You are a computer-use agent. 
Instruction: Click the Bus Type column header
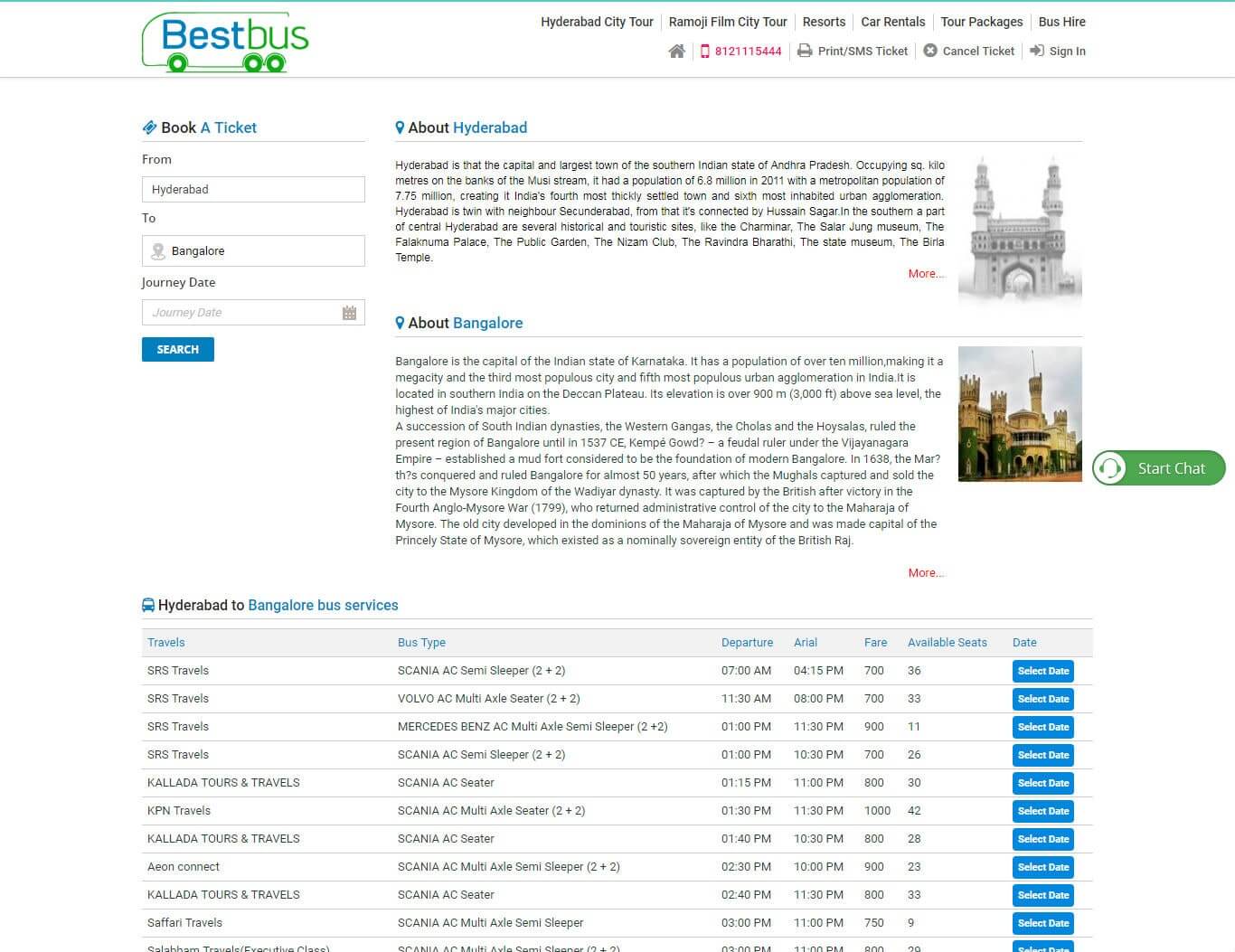[421, 643]
